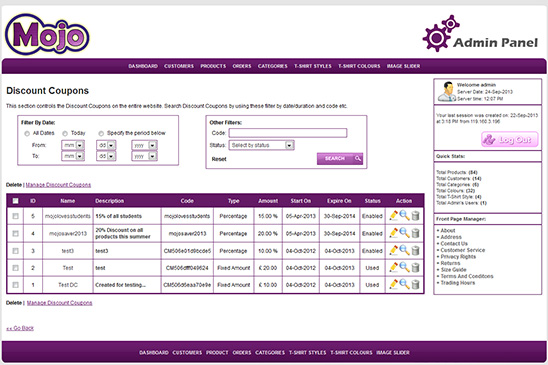Open Terms And Conditions page link
Viewport: 548px width, 365px height.
(467, 276)
